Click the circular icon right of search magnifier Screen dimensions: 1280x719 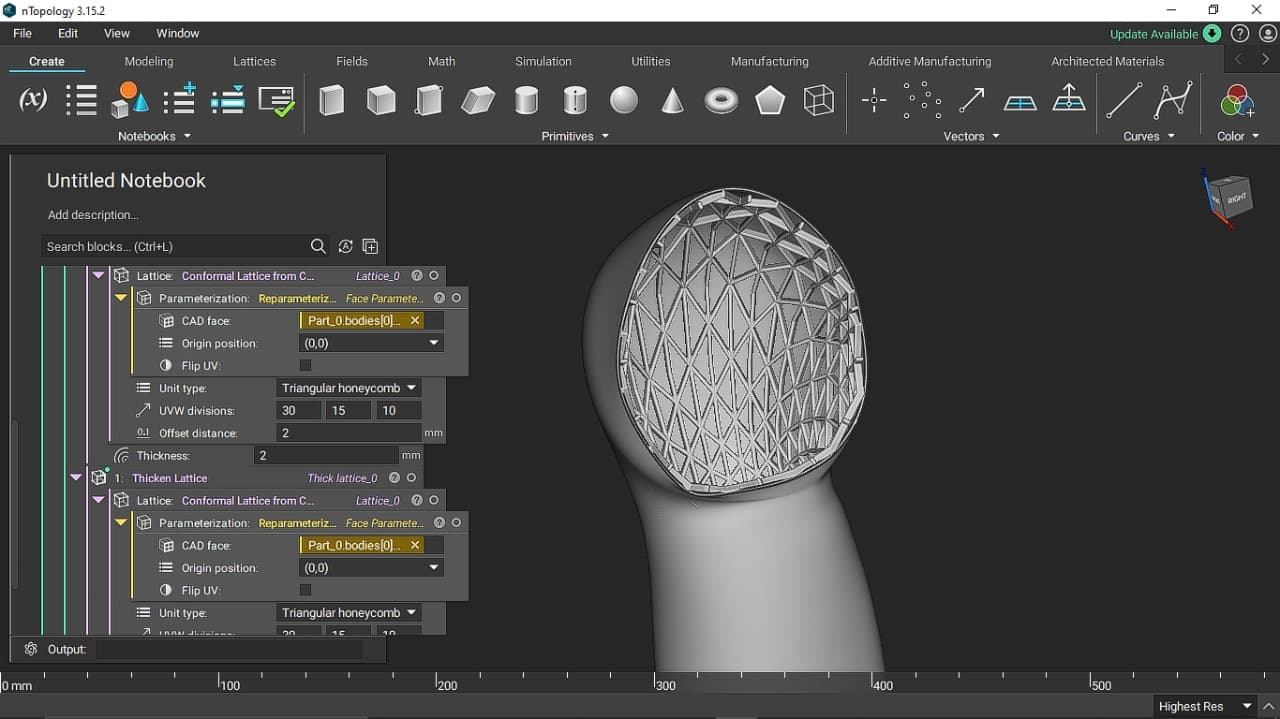coord(345,246)
